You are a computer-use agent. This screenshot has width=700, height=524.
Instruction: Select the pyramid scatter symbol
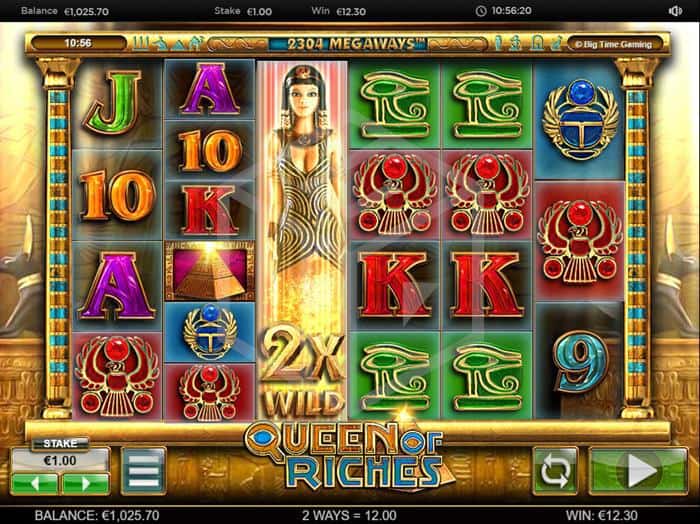pos(209,271)
